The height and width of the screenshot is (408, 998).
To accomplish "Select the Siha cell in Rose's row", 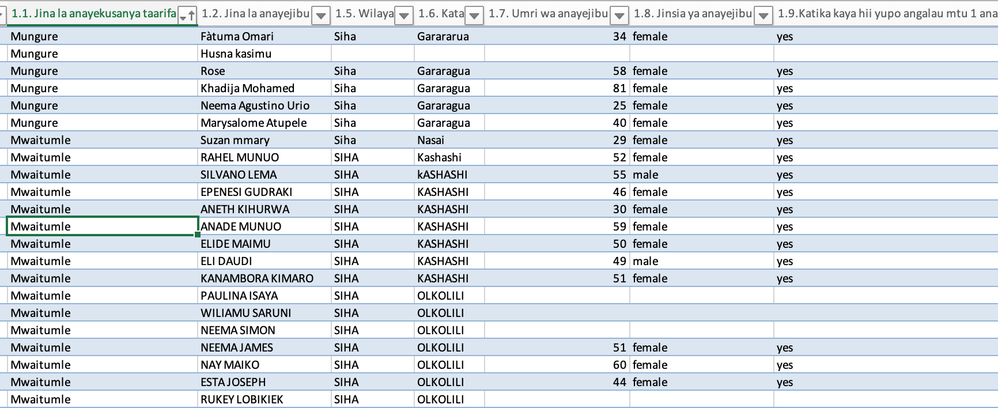I will pyautogui.click(x=372, y=71).
